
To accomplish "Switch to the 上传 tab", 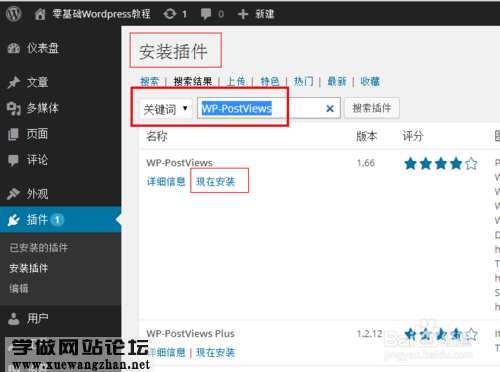I will pyautogui.click(x=236, y=81).
